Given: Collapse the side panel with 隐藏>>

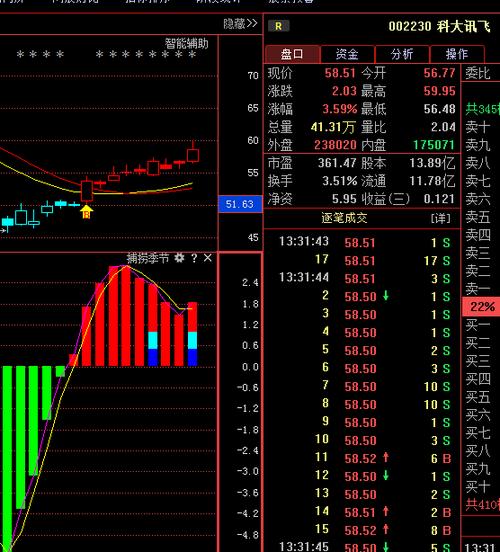Looking at the screenshot, I should click(240, 24).
